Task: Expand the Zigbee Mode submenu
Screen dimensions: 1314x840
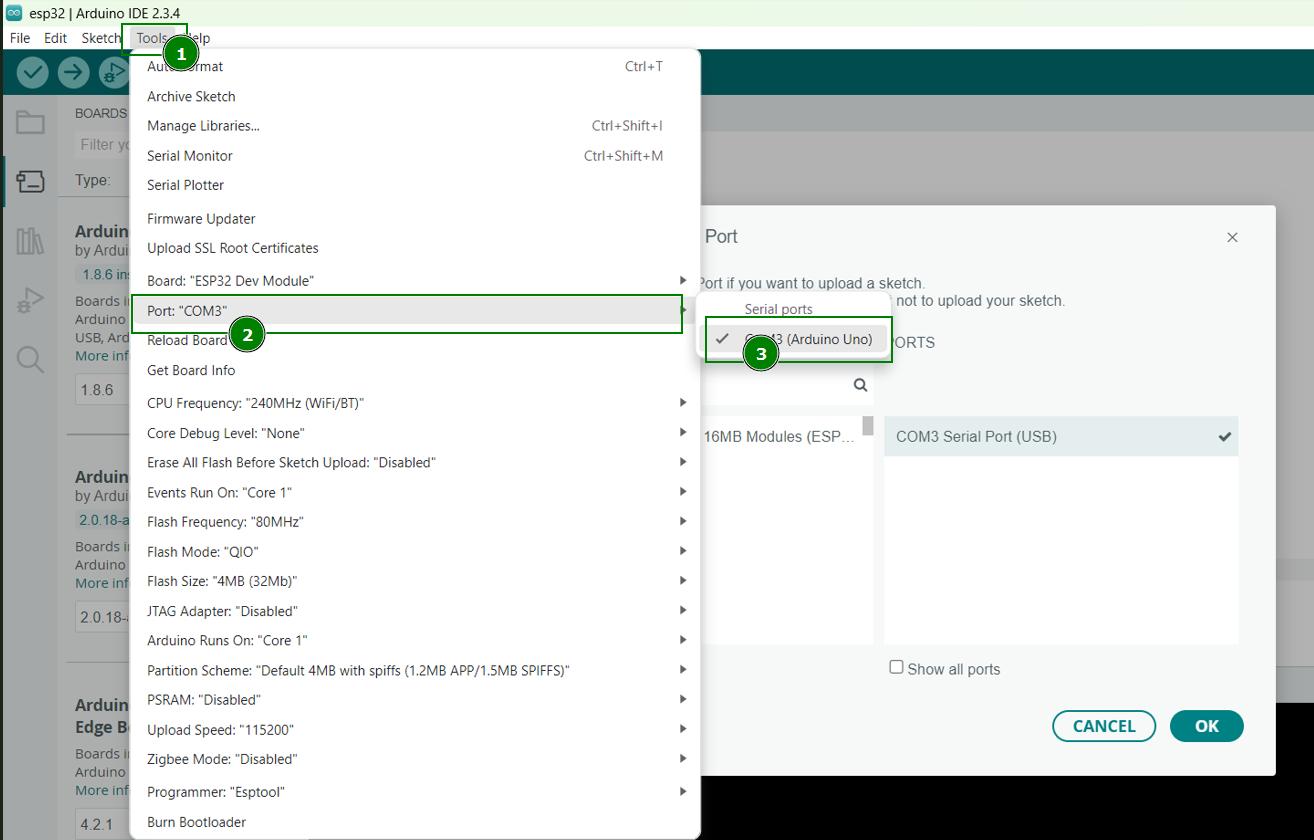Action: [415, 759]
